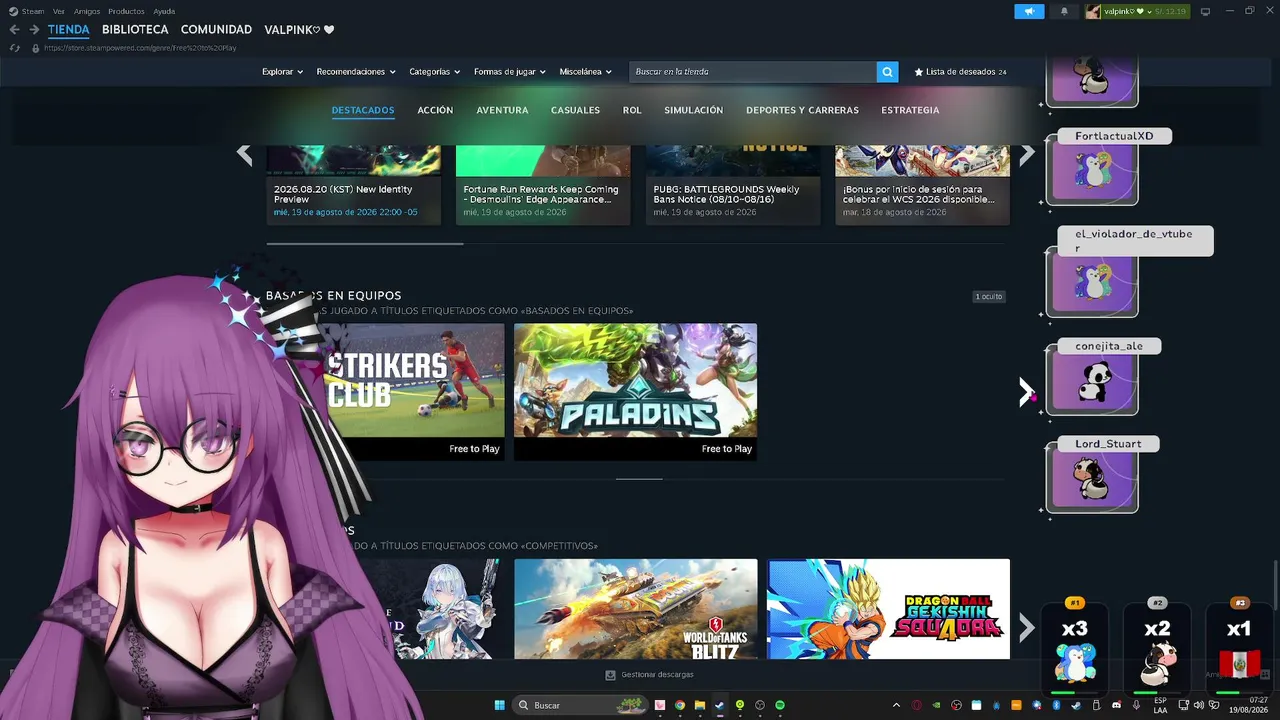Switch to Big Picture mode with monitor icon

tap(1205, 11)
